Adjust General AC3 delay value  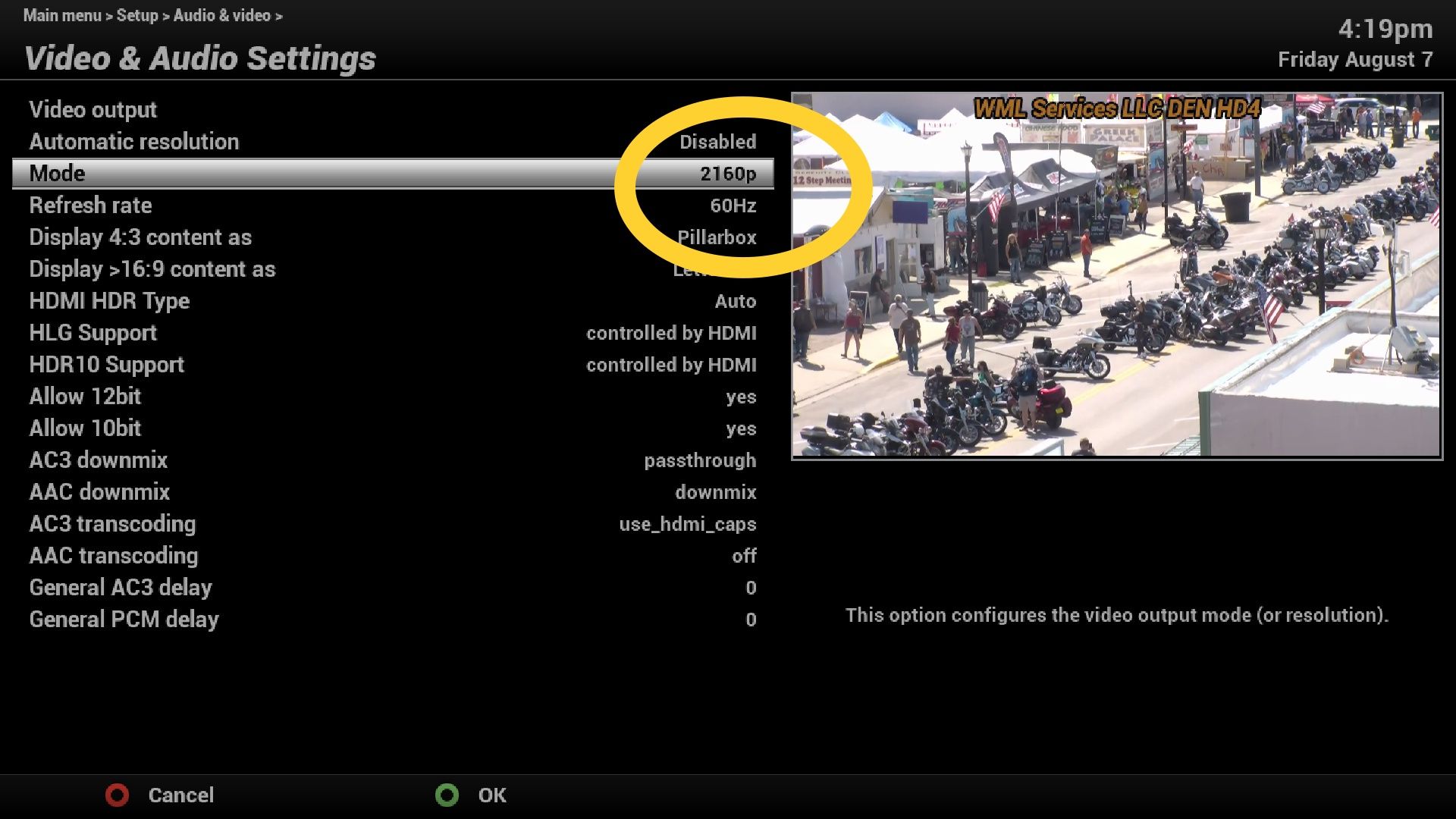point(750,588)
